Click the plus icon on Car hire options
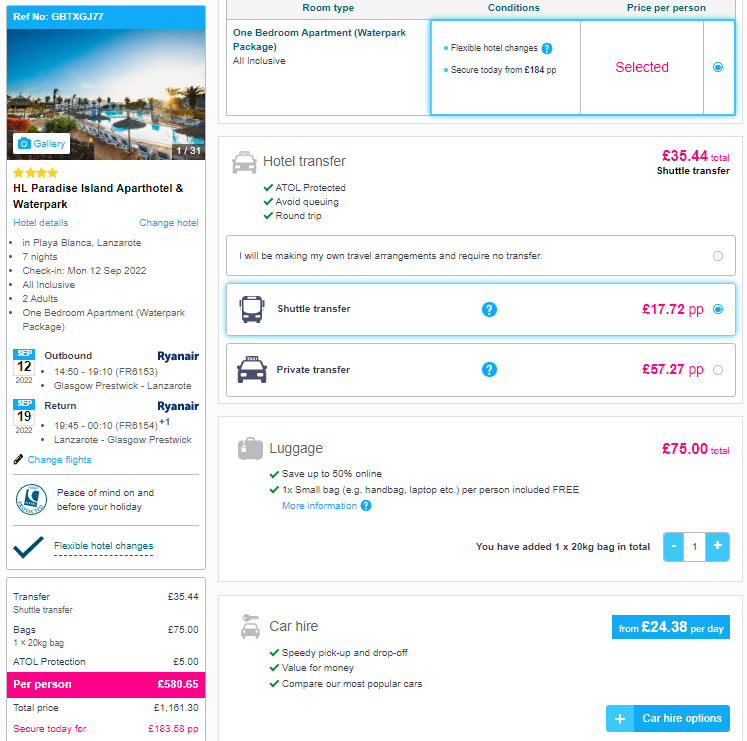 pos(620,719)
